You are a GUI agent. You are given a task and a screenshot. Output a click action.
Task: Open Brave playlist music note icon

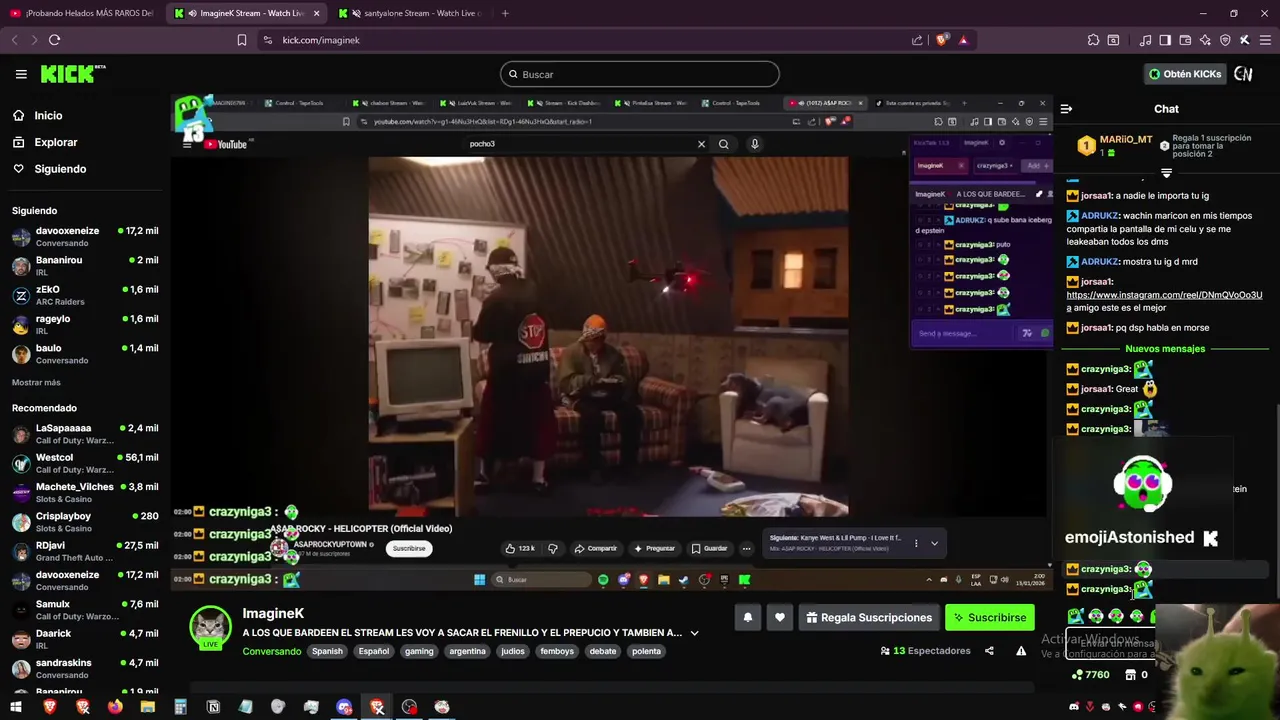pos(1145,40)
